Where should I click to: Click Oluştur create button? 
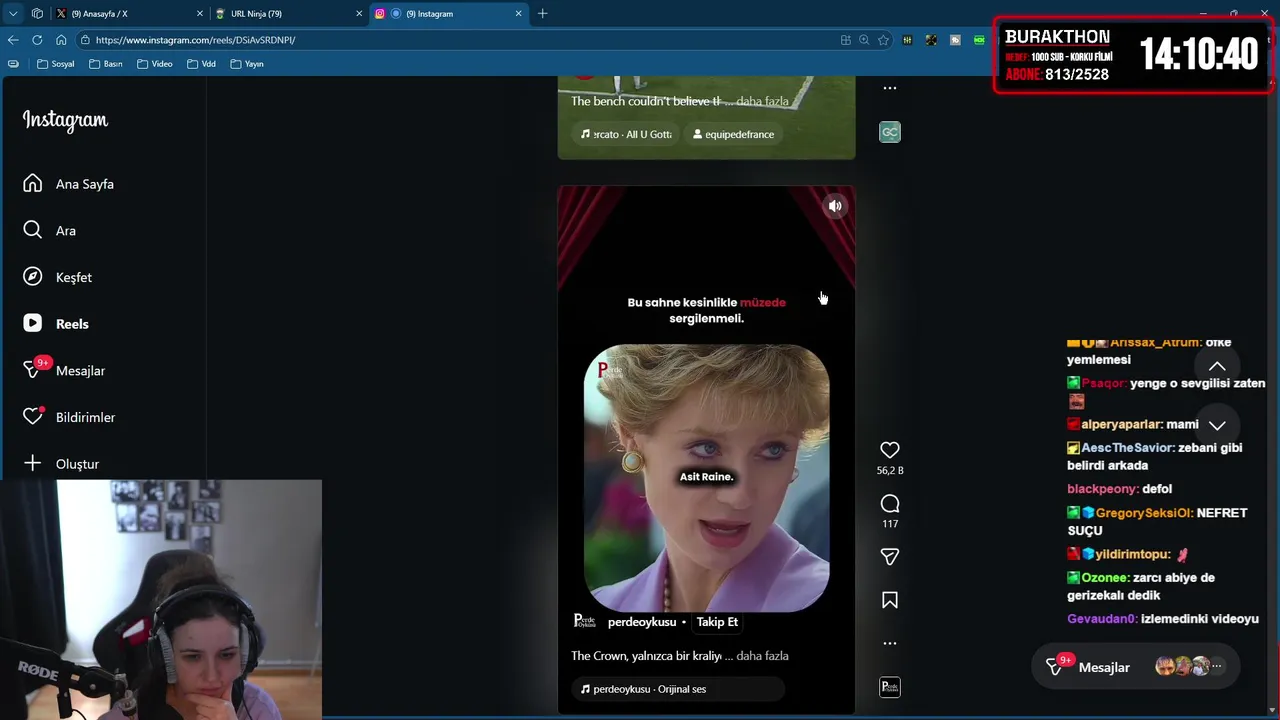click(x=60, y=464)
